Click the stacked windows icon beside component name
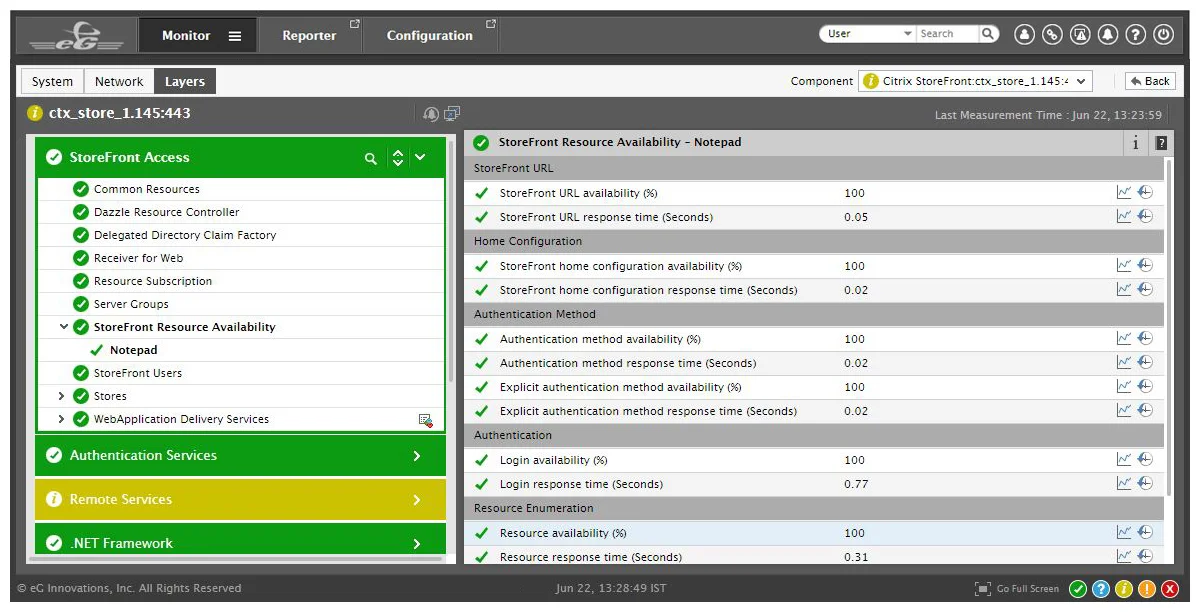Viewport: 1200px width, 612px height. [x=452, y=114]
